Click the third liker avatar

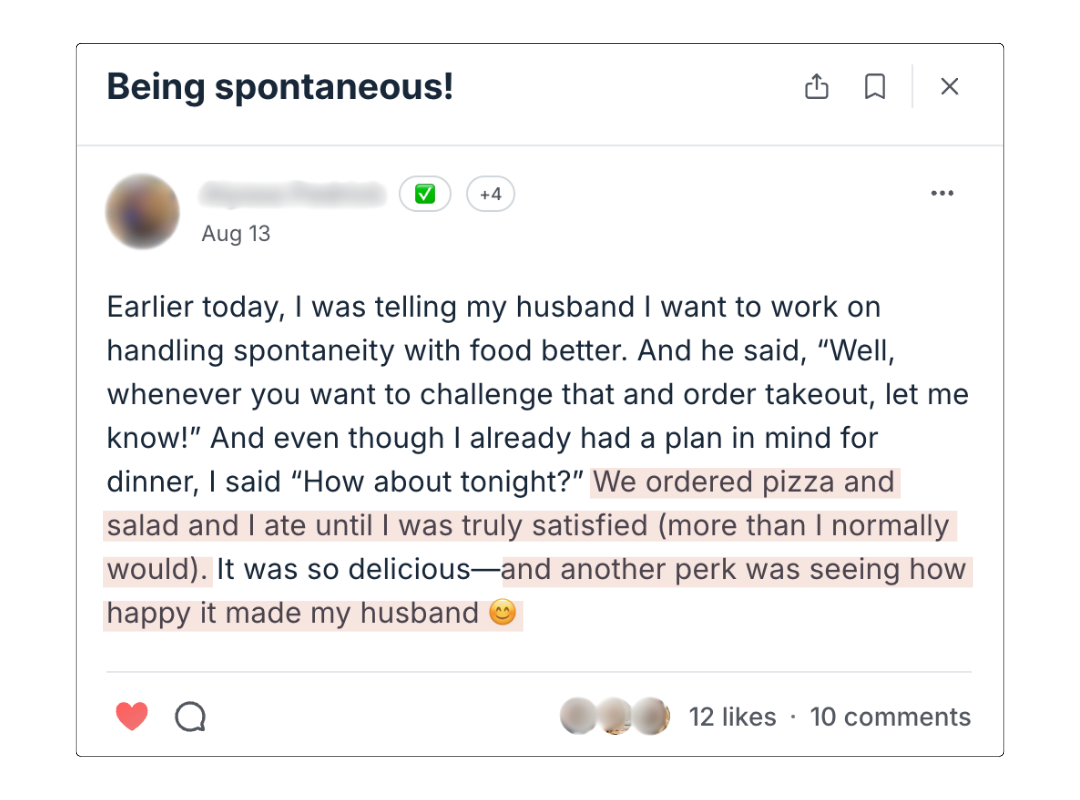(x=651, y=716)
